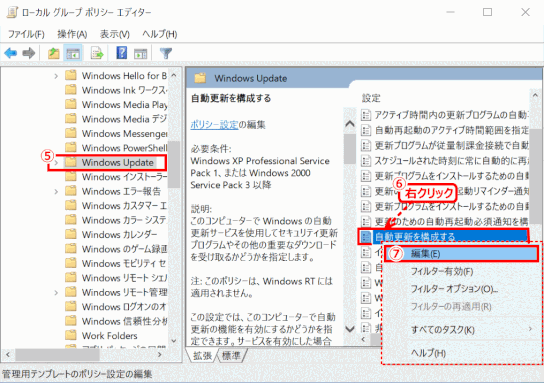Open the ヘルプ(H) menu in menu bar
The height and width of the screenshot is (383, 544).
tap(160, 34)
